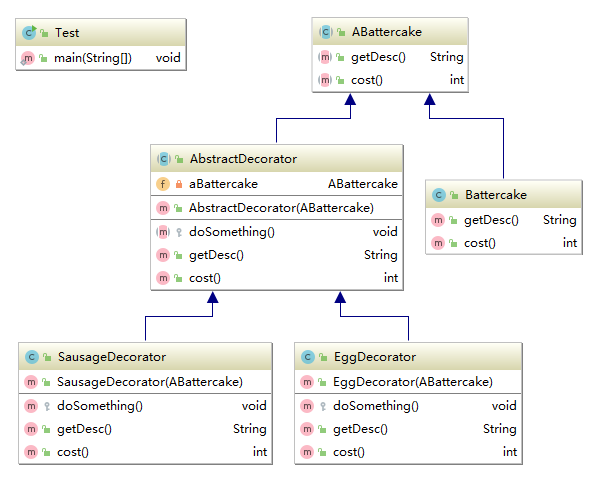This screenshot has height=481, width=599.
Task: Click the String return type of Battercake getDesc()
Action: (560, 220)
